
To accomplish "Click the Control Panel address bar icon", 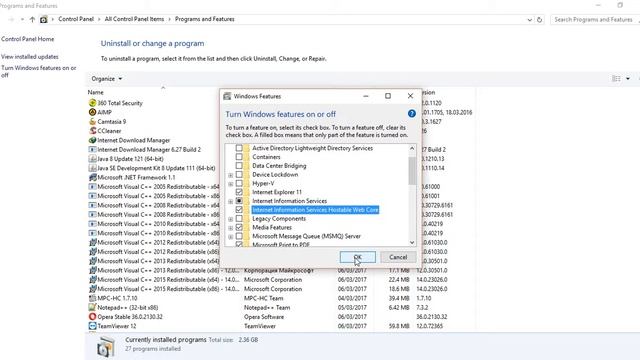I will tap(44, 19).
